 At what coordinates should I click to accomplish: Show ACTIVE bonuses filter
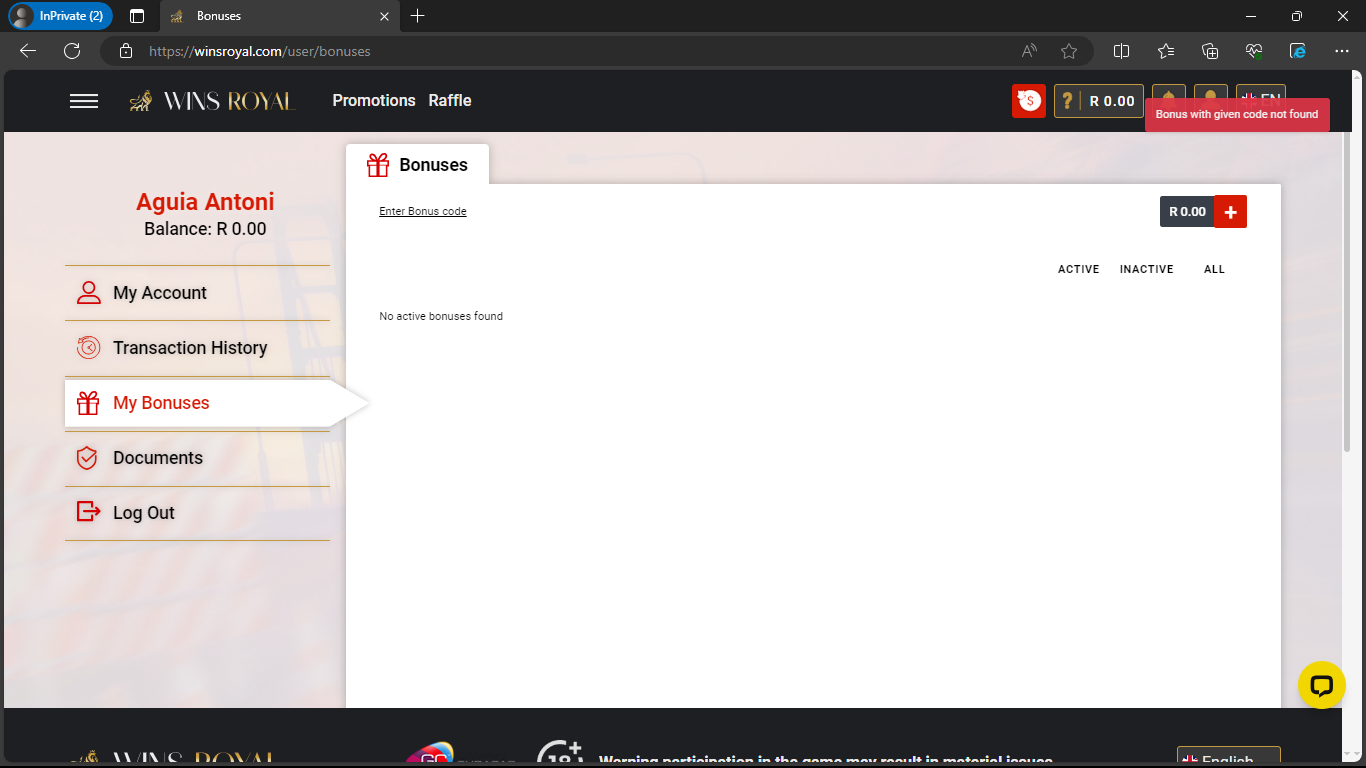click(x=1078, y=269)
